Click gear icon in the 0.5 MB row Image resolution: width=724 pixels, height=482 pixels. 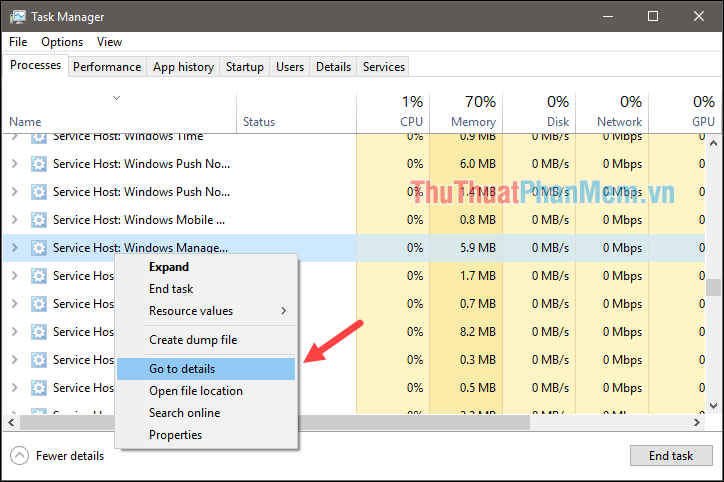[39, 388]
